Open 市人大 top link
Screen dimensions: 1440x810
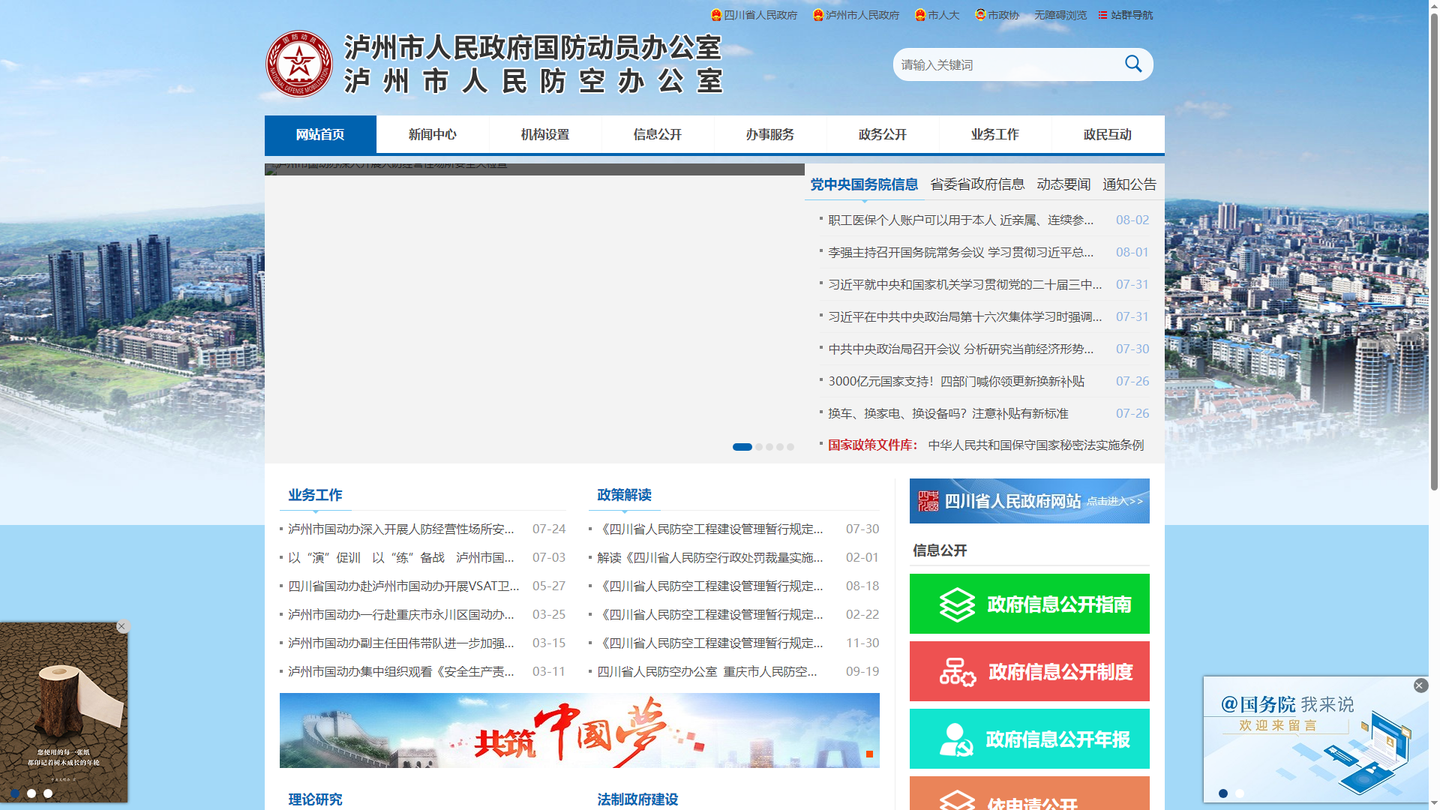tap(937, 15)
